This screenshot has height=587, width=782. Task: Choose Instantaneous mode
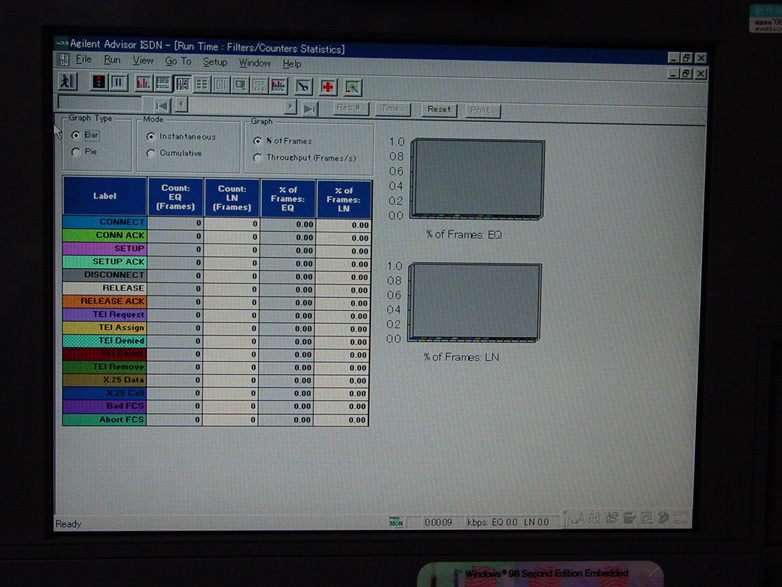[181, 136]
